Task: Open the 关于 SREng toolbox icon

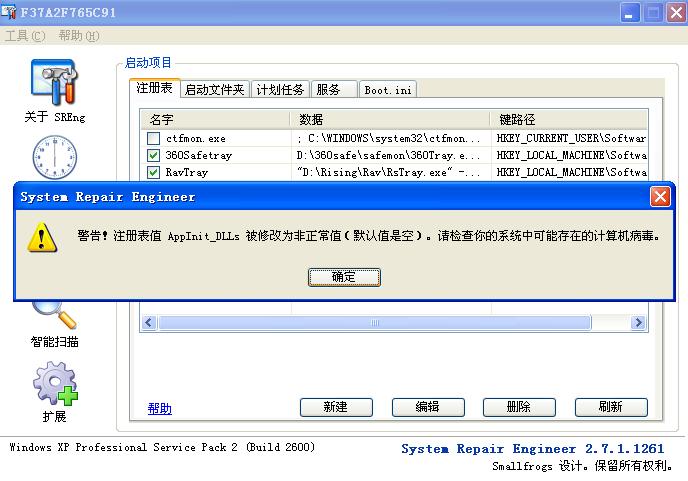Action: [54, 82]
